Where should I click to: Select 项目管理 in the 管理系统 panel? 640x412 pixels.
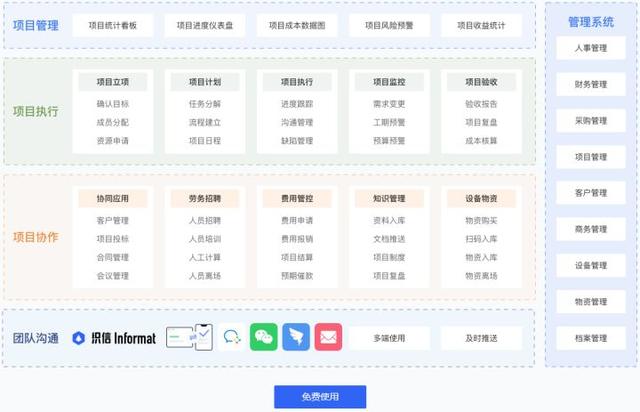(x=591, y=157)
